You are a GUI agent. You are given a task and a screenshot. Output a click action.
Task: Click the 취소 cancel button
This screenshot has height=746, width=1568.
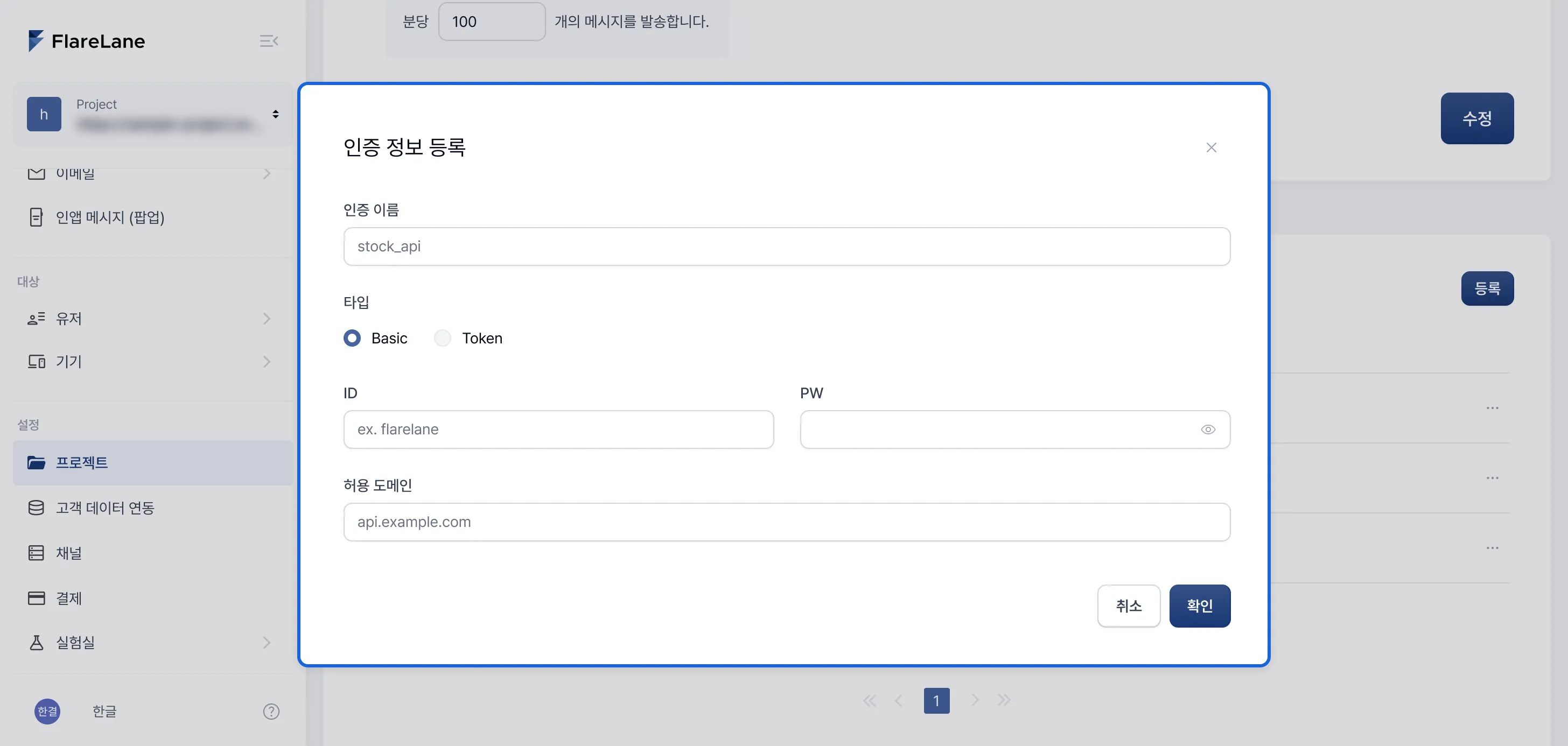(1129, 606)
